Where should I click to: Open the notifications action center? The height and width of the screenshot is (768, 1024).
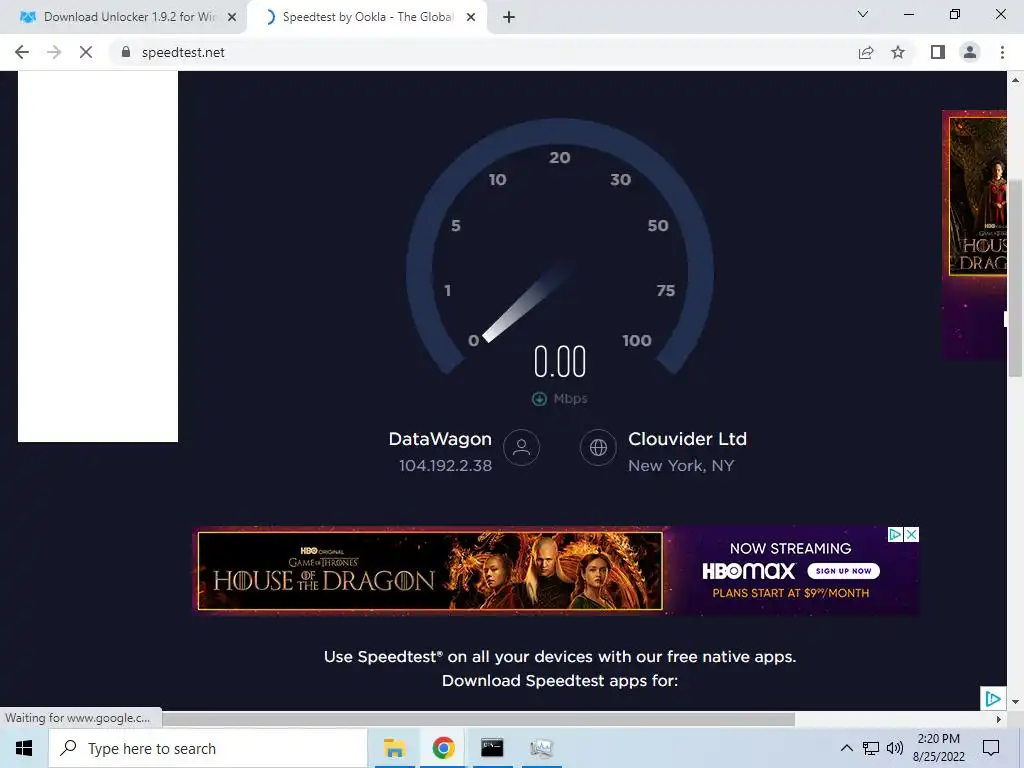point(991,748)
